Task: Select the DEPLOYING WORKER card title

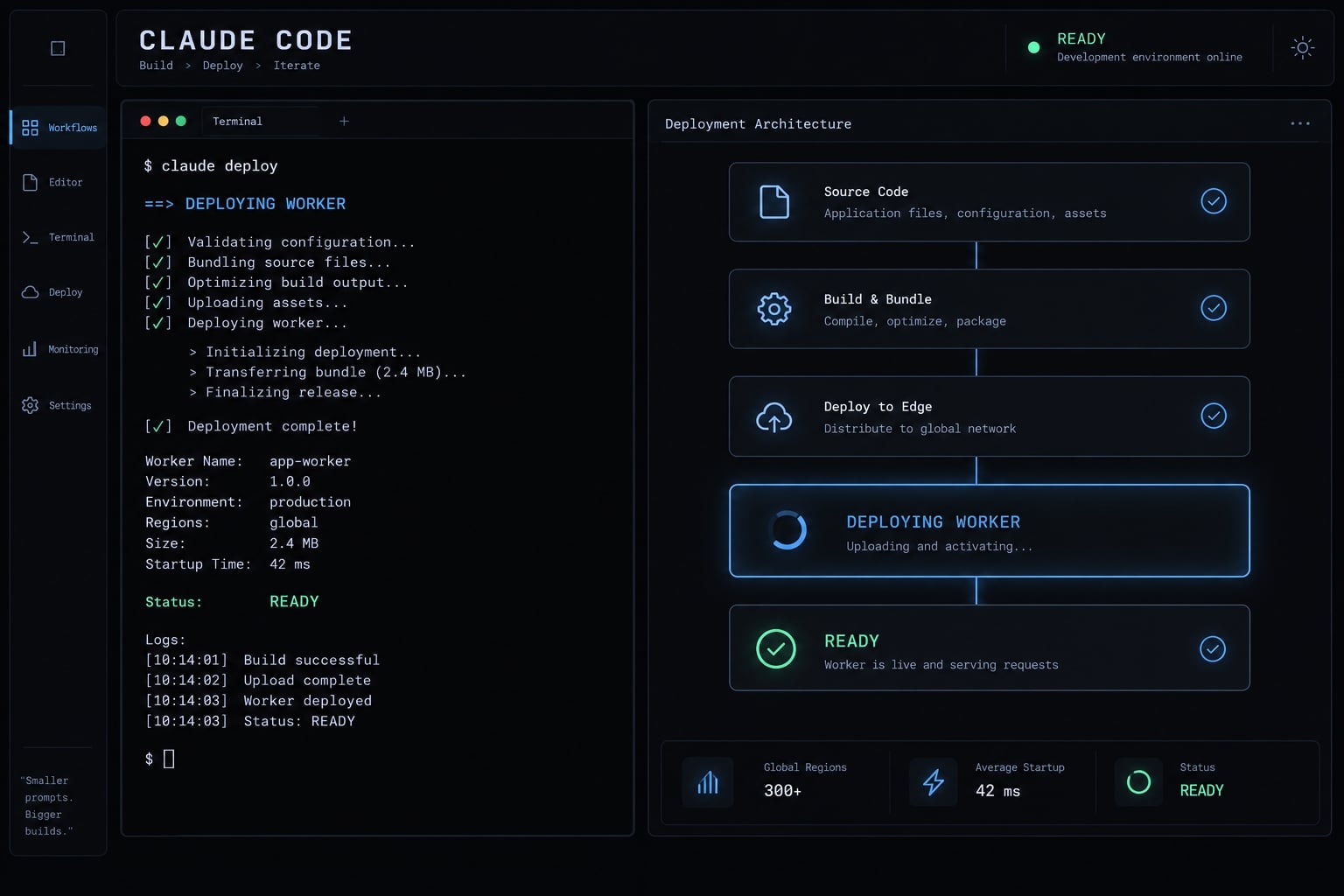Action: 933,522
